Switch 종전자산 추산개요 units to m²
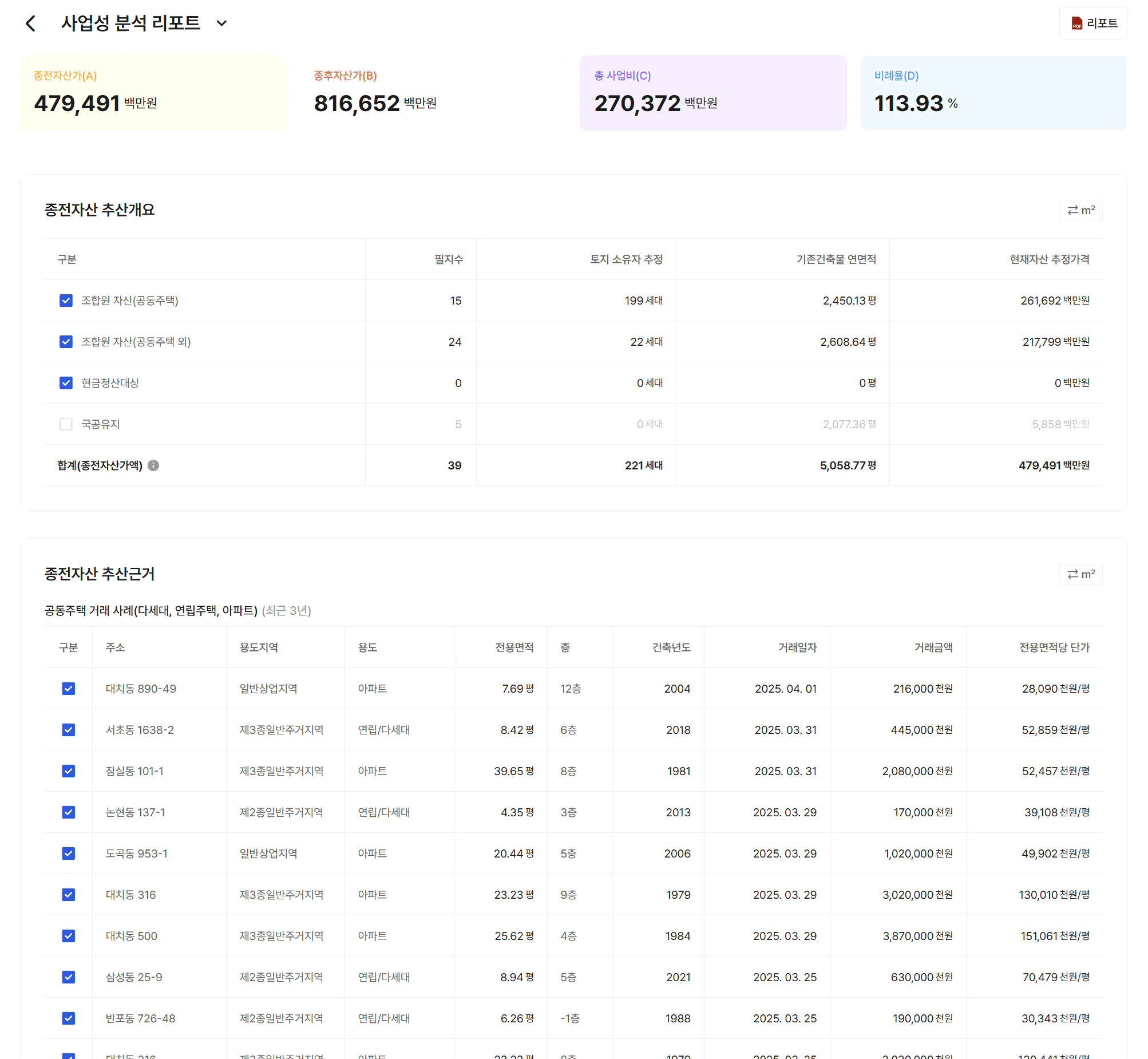This screenshot has width=1148, height=1059. coord(1080,210)
